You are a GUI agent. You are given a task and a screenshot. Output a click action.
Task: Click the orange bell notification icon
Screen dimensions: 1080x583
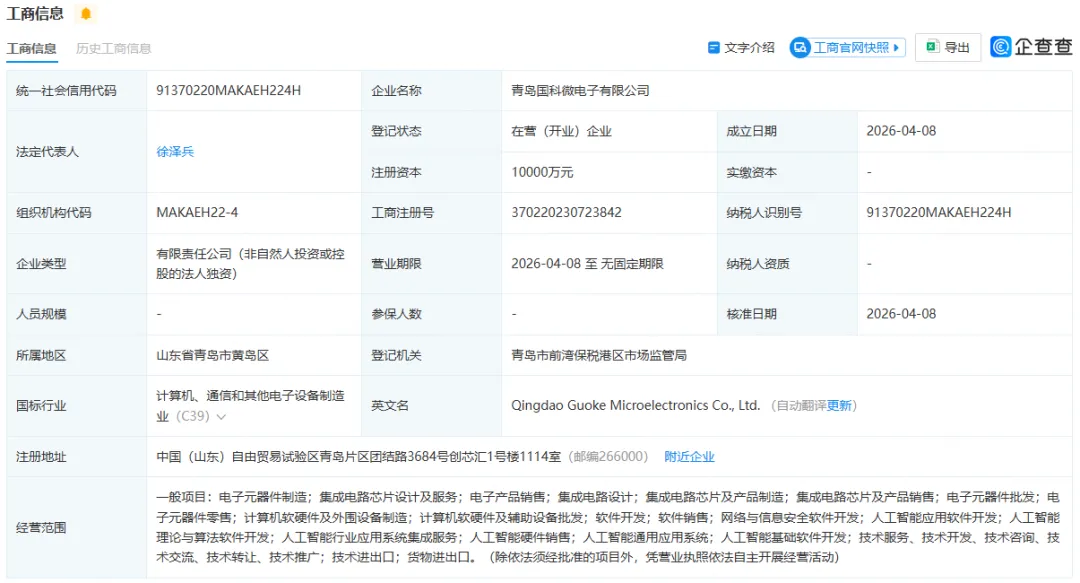[x=85, y=13]
